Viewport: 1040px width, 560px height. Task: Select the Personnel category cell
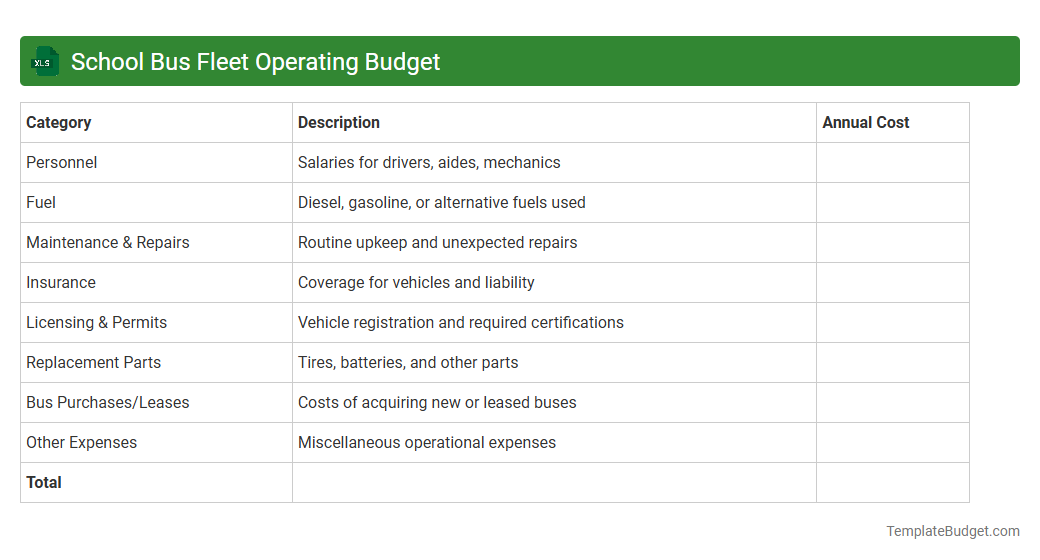pos(157,163)
